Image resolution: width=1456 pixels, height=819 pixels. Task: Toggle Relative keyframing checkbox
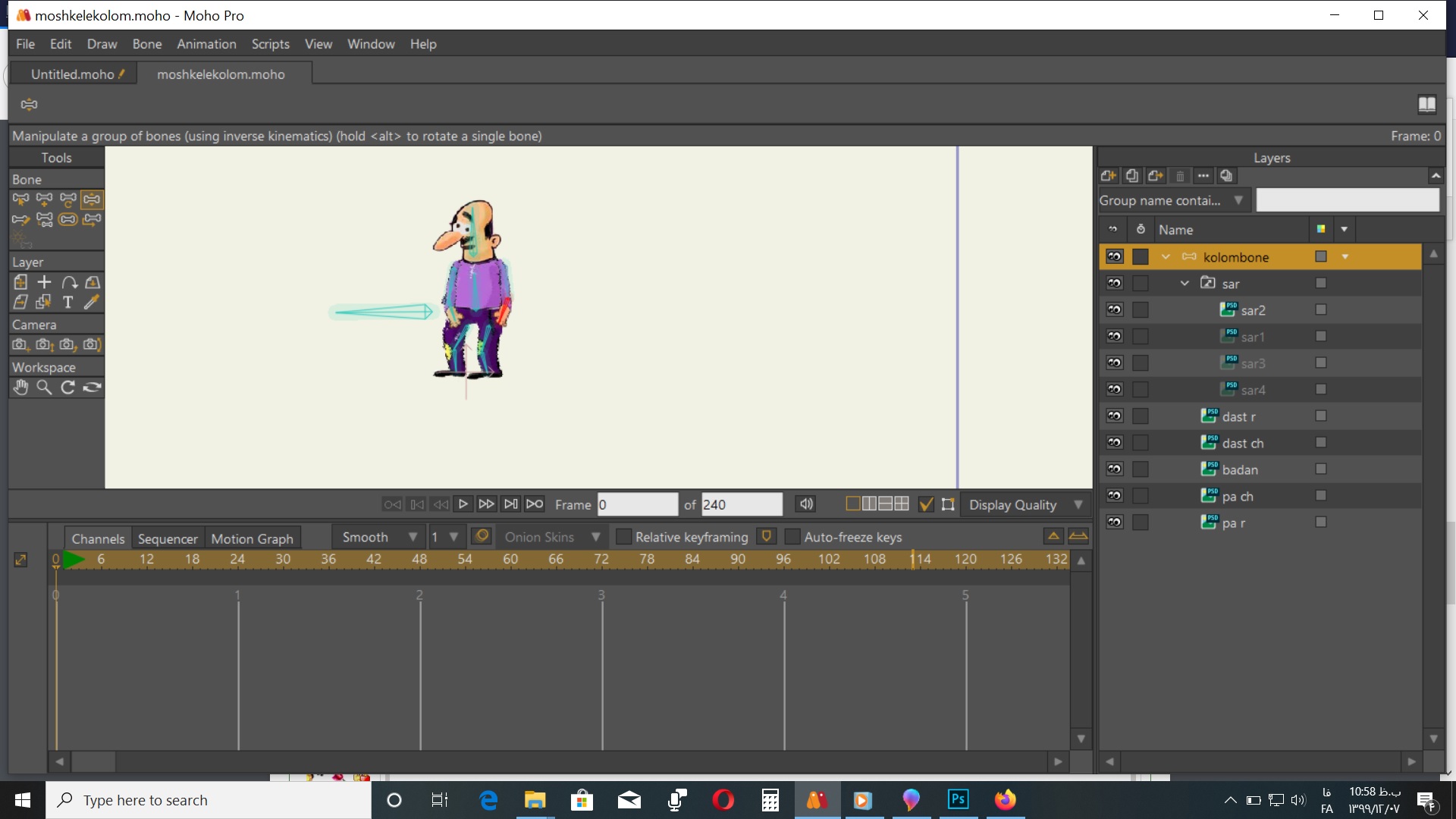[x=621, y=537]
